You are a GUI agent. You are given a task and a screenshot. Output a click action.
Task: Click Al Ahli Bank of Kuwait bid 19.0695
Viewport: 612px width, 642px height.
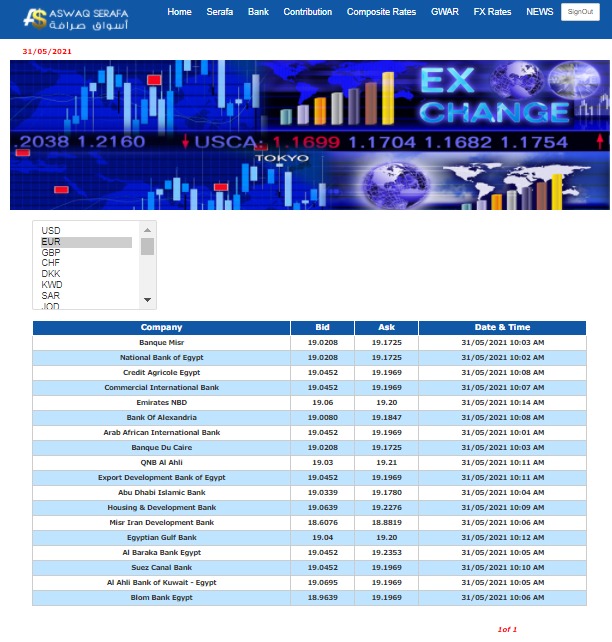323,583
